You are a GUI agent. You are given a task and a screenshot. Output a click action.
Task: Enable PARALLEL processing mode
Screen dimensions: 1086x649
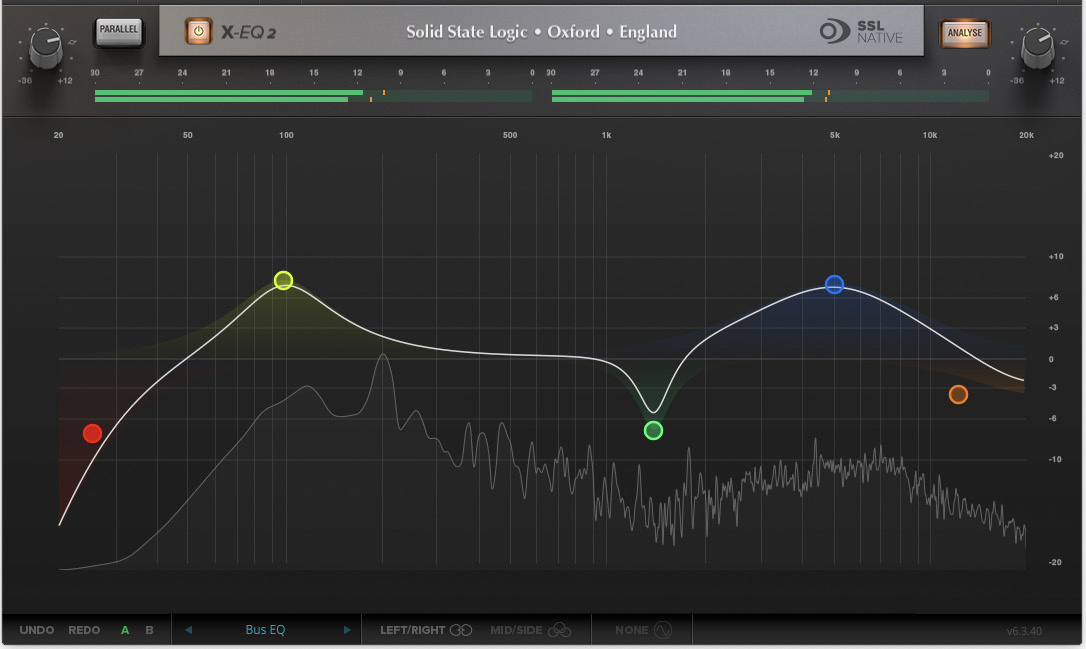(x=119, y=31)
